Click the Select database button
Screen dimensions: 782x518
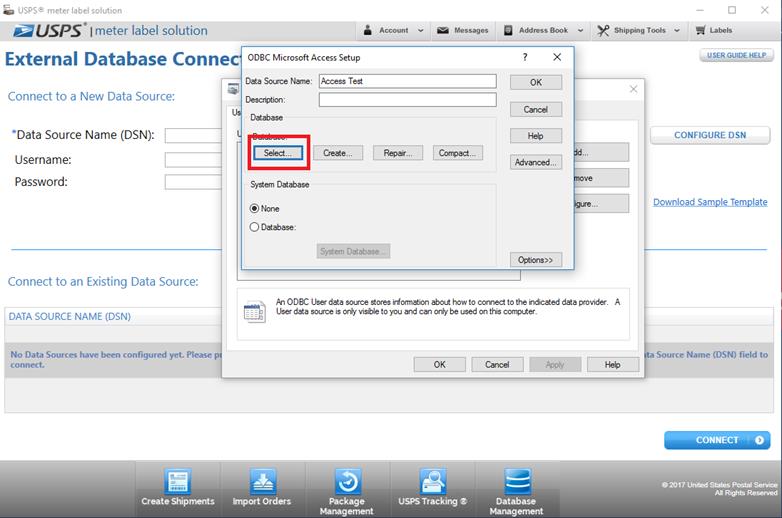click(278, 153)
